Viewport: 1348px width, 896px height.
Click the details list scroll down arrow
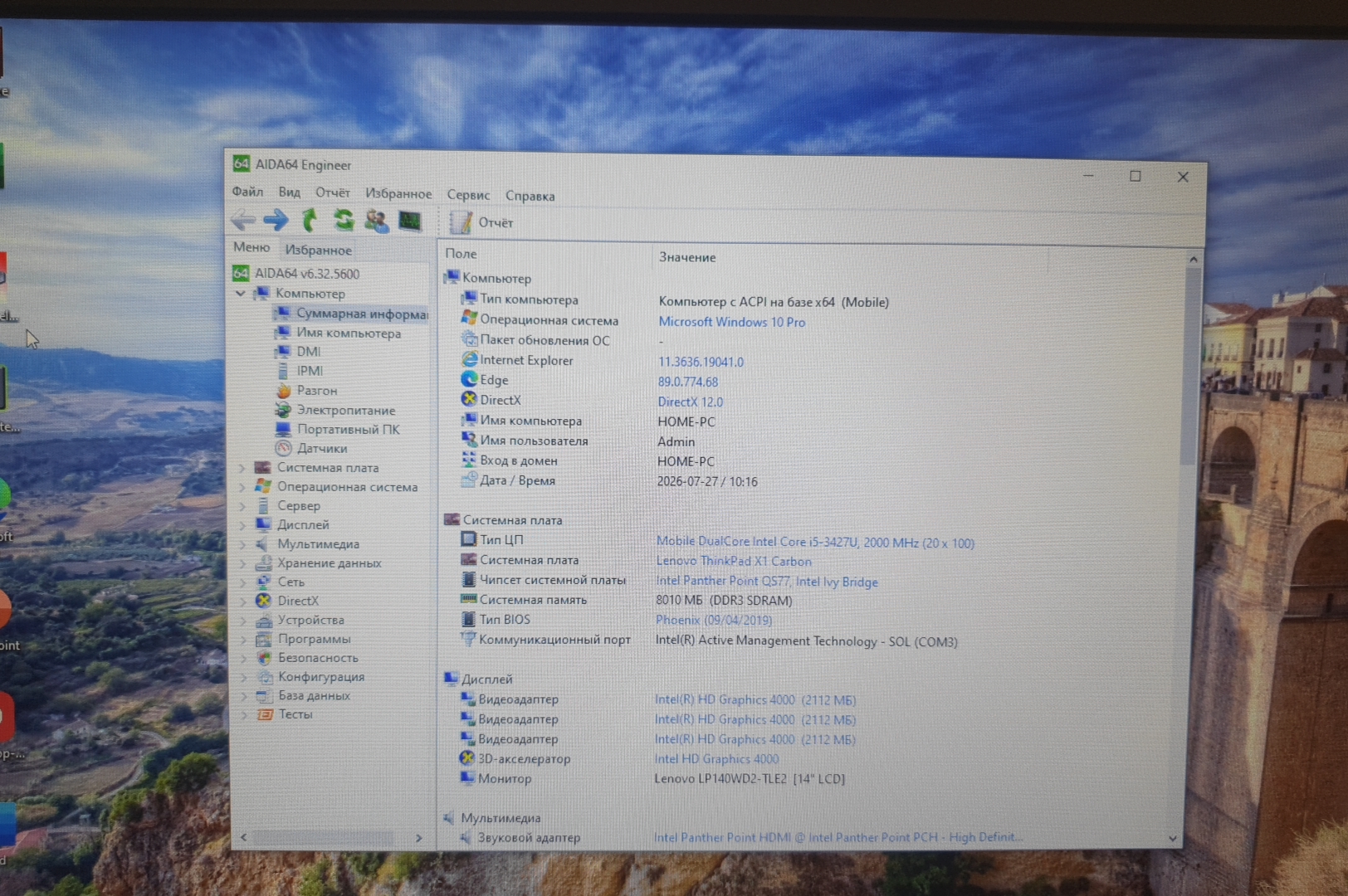(1172, 838)
